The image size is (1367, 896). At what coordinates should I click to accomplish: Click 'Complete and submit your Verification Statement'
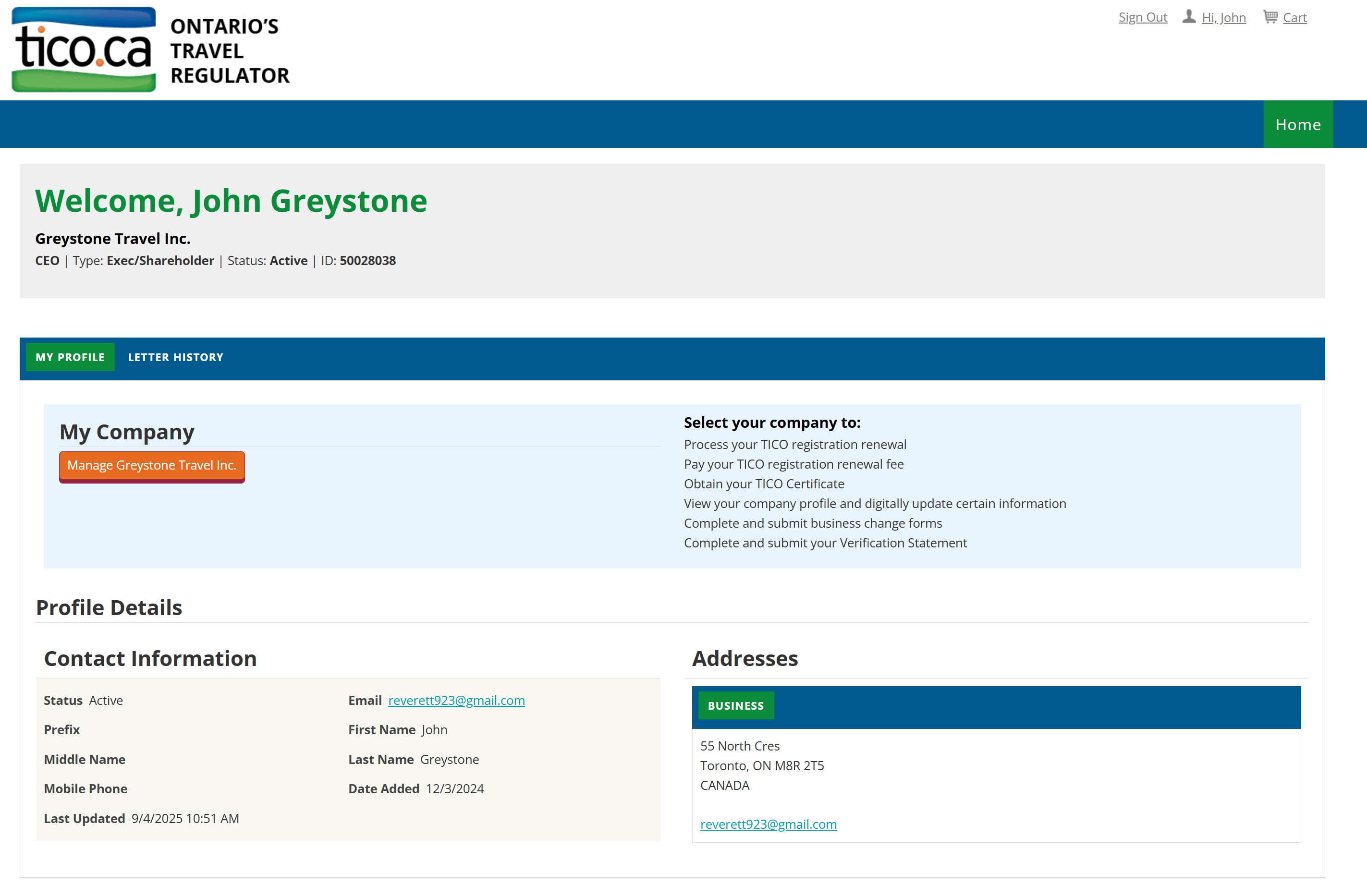(825, 542)
